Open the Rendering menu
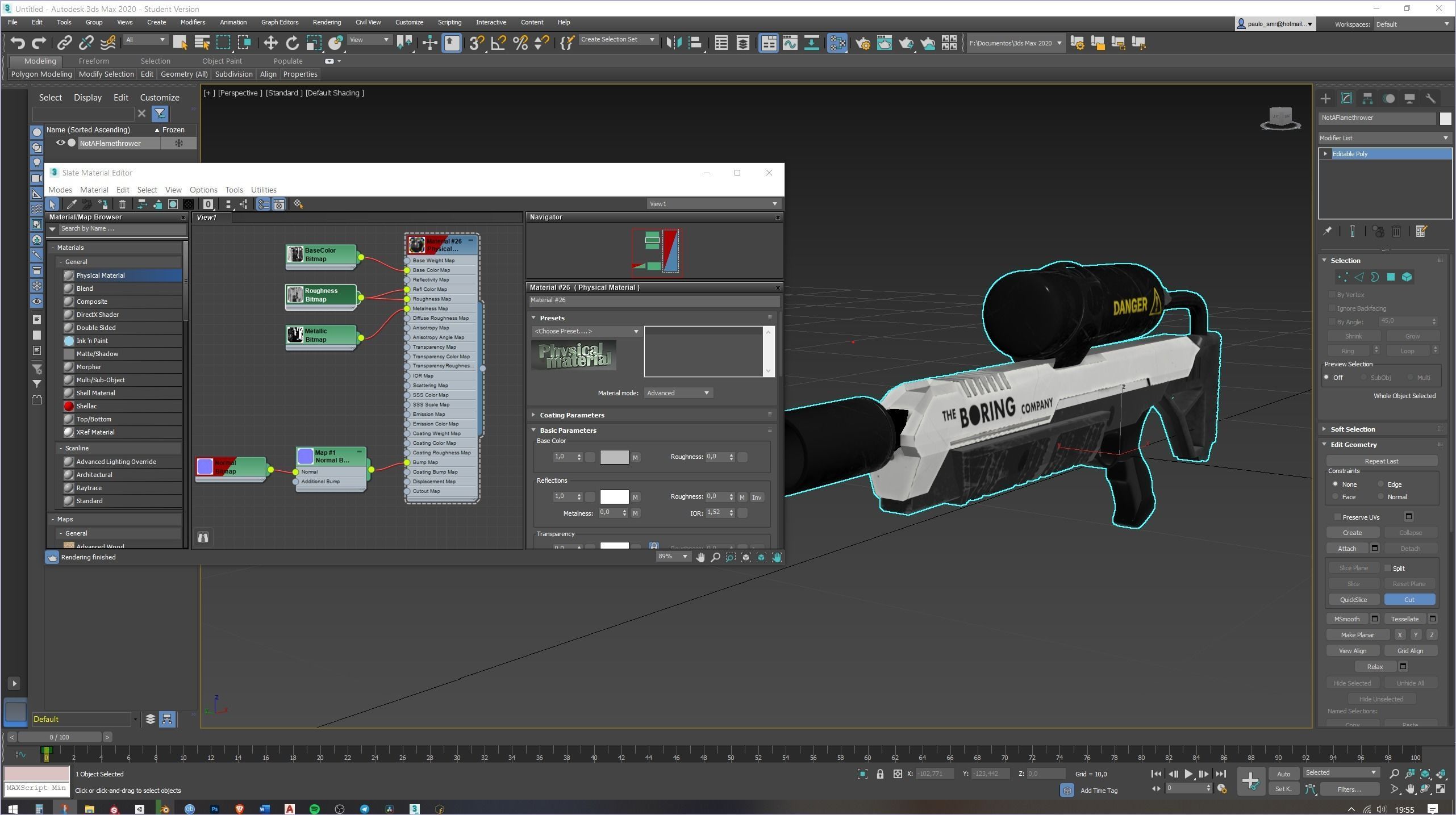Image resolution: width=1456 pixels, height=815 pixels. pos(327,22)
